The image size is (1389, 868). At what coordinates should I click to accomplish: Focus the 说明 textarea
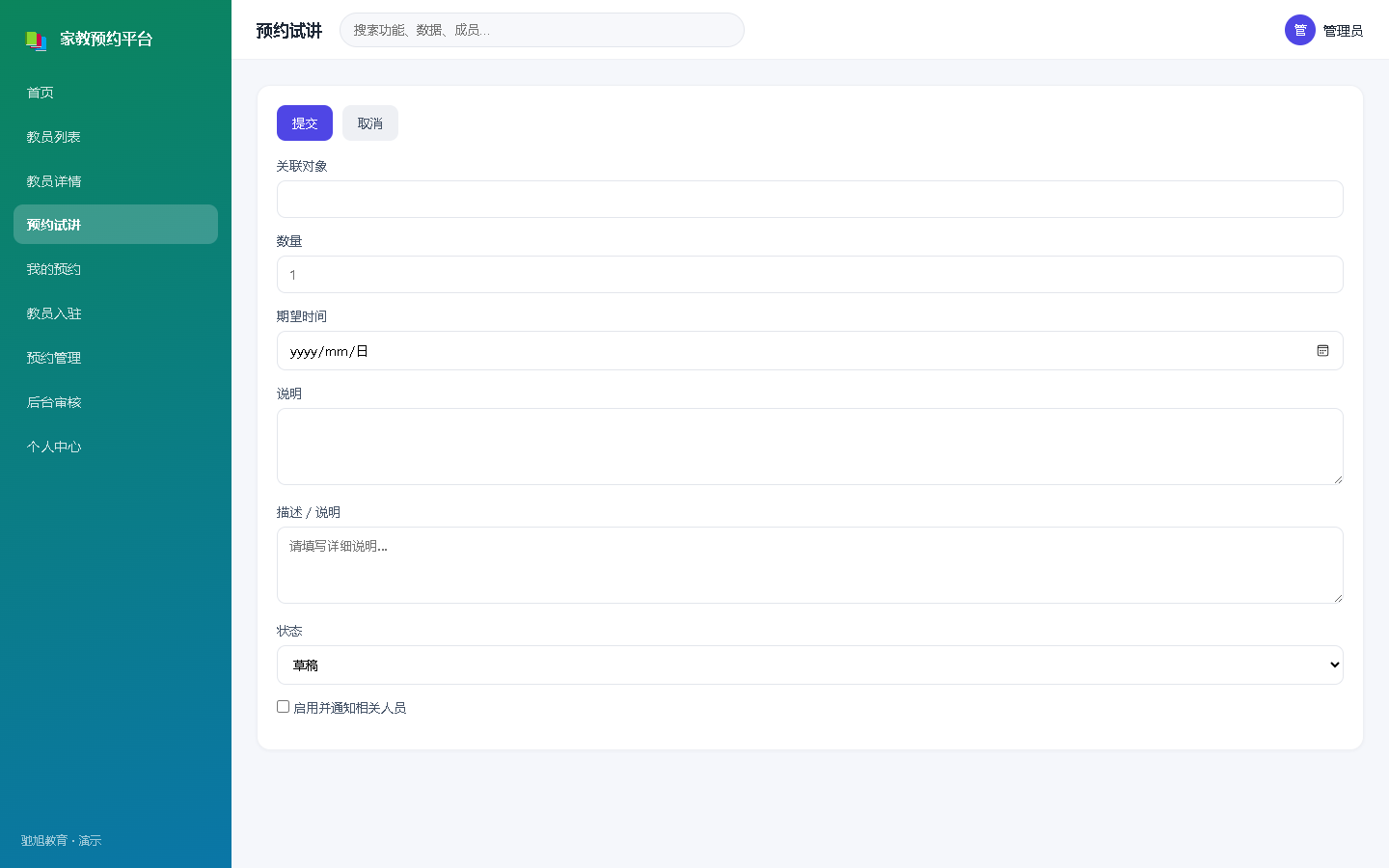point(809,447)
